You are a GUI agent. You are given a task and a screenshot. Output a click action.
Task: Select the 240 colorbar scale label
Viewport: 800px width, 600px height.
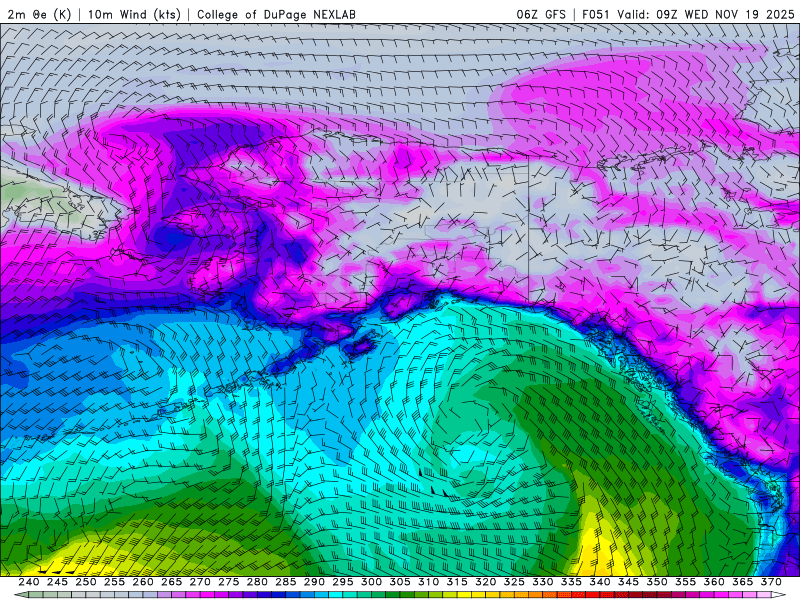click(29, 582)
